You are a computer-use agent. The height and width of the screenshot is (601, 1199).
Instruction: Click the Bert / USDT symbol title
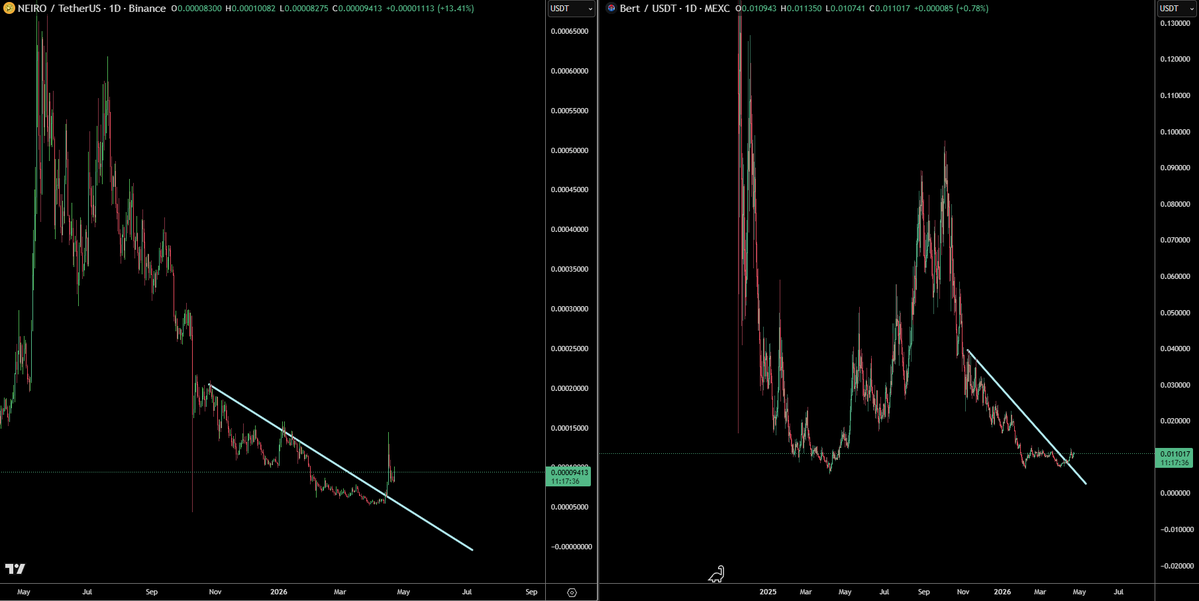pos(648,8)
